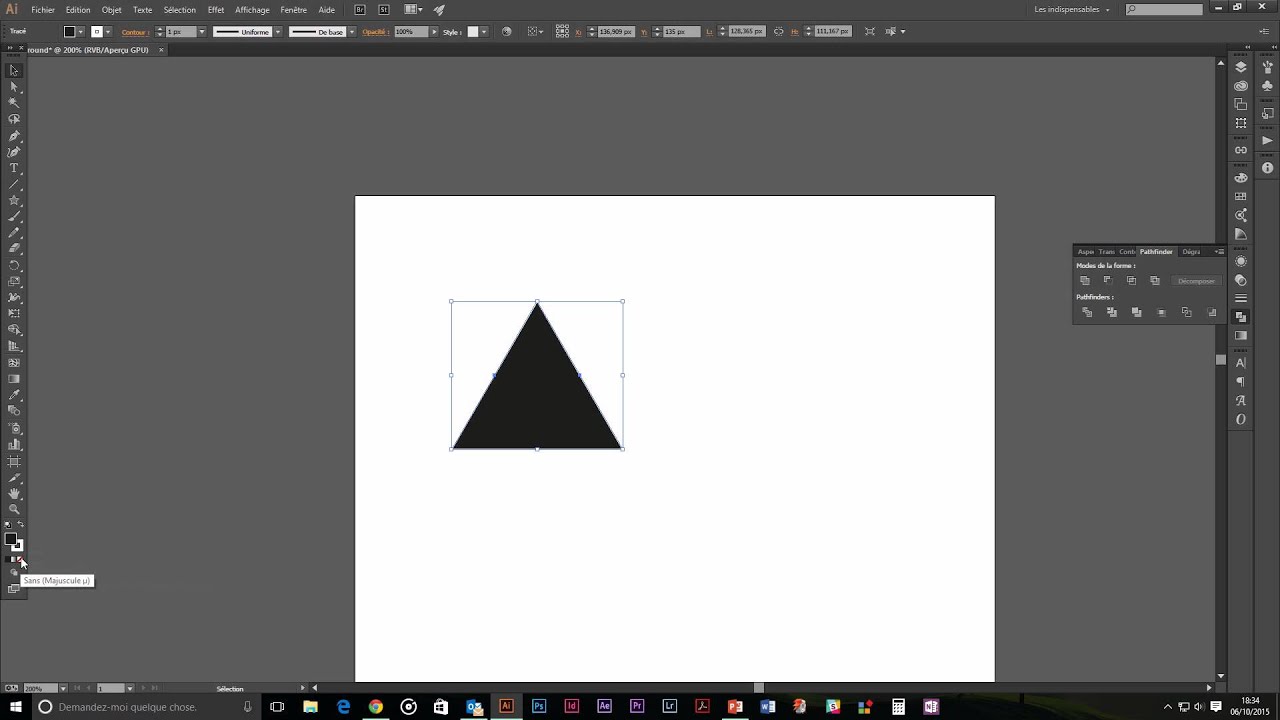Set paint to None (Sans) button
Image resolution: width=1280 pixels, height=720 pixels.
21,559
